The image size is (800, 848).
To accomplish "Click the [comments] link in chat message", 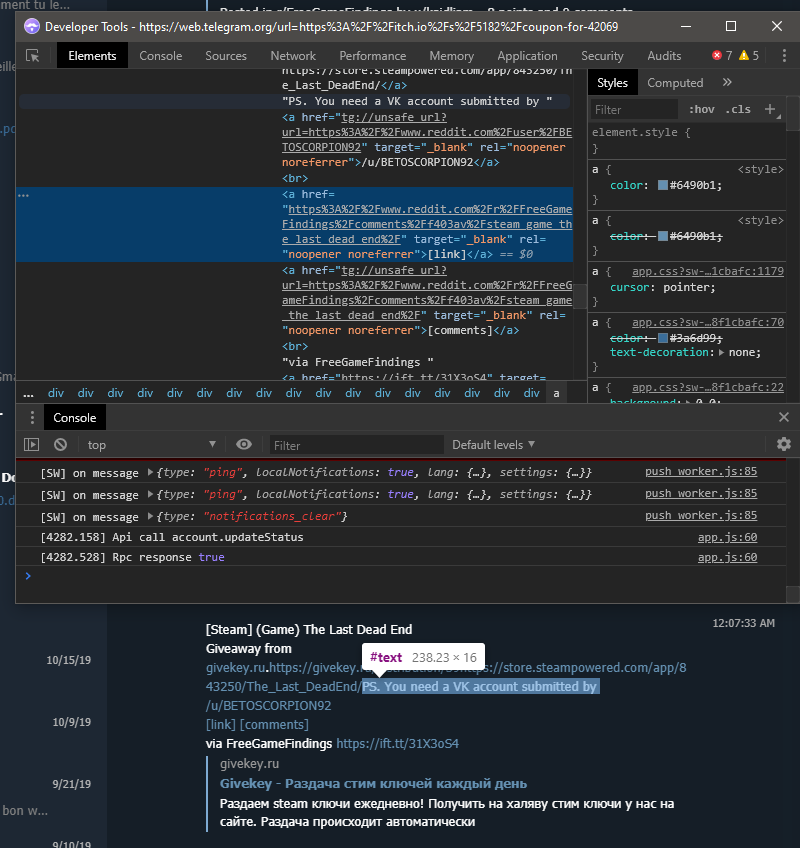I will [x=274, y=725].
